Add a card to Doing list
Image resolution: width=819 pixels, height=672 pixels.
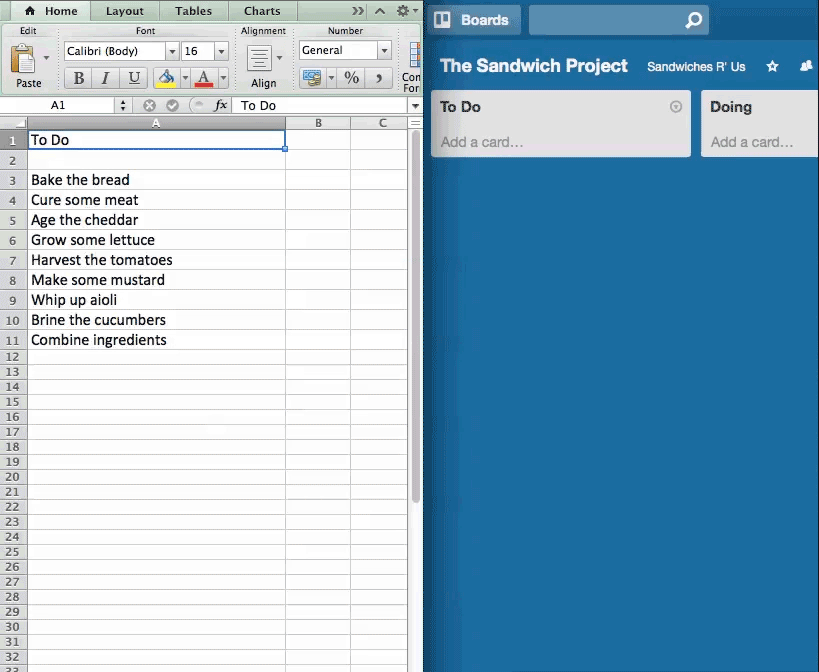(x=752, y=142)
